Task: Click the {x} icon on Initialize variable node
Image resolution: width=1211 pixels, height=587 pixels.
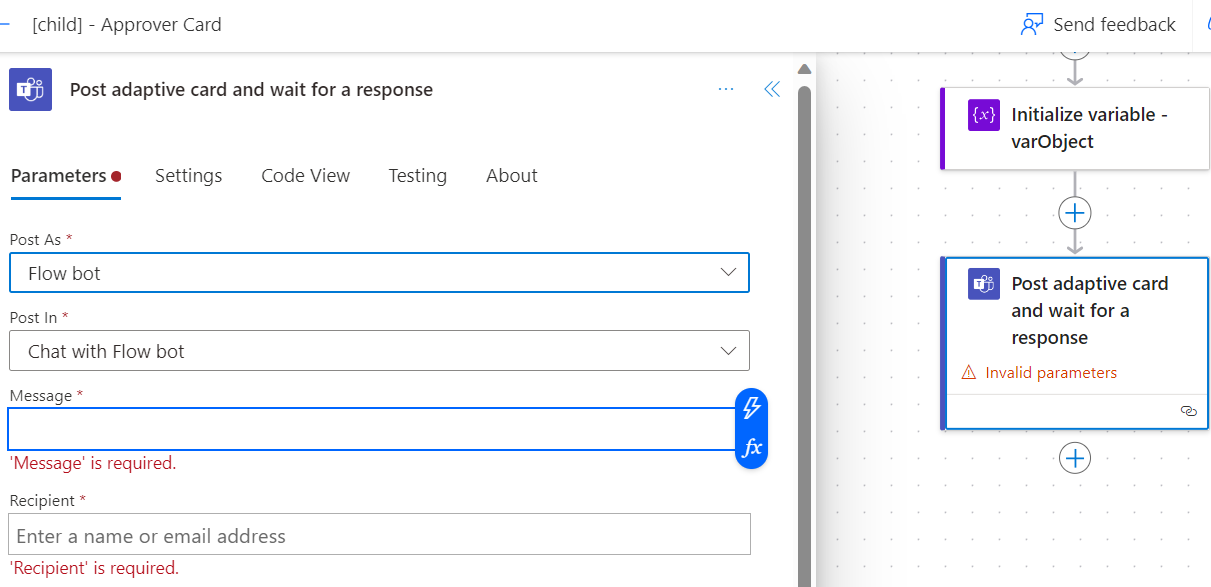Action: (x=983, y=115)
